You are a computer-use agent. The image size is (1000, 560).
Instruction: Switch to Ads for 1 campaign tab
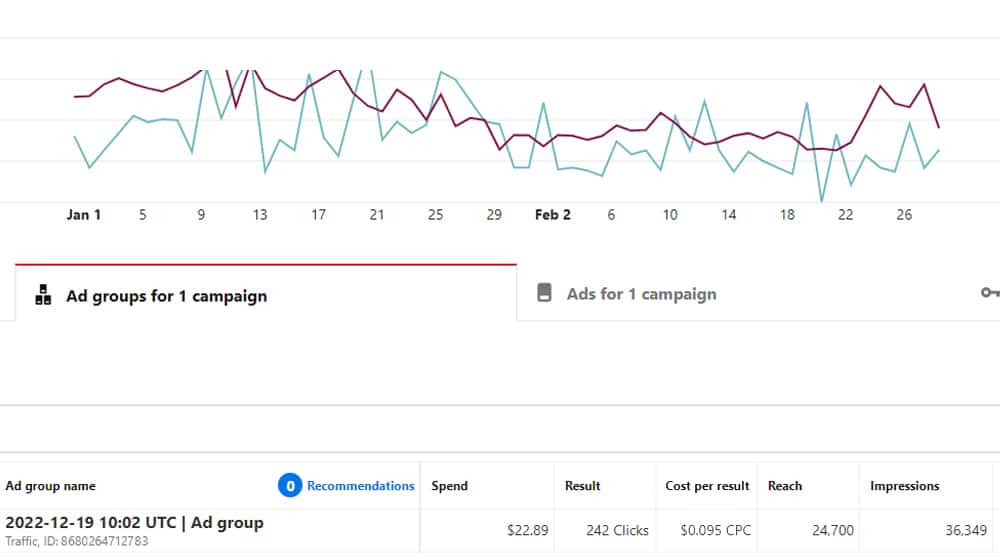(x=641, y=294)
